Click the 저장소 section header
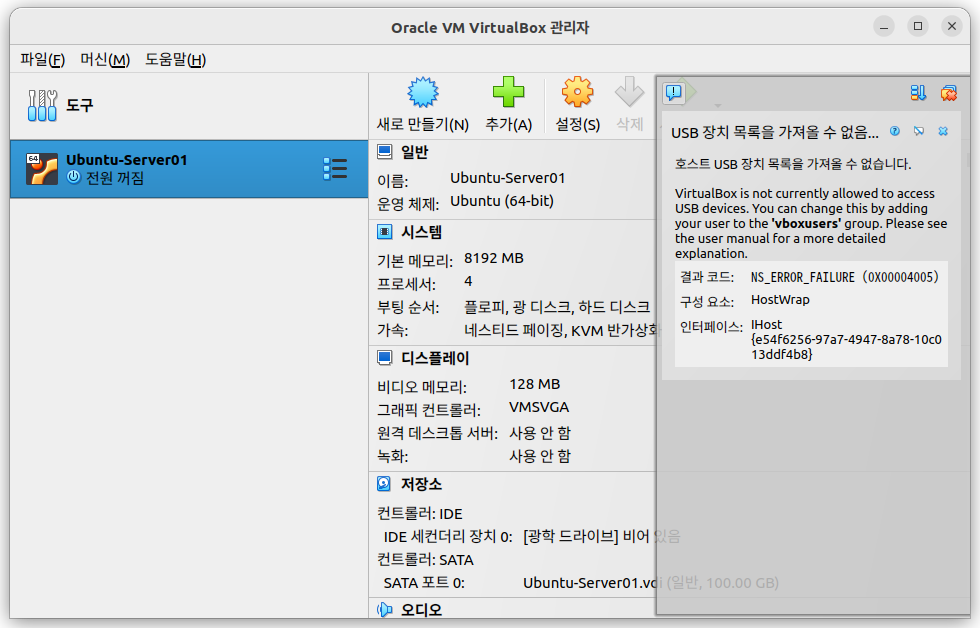This screenshot has width=980, height=628. (x=421, y=484)
